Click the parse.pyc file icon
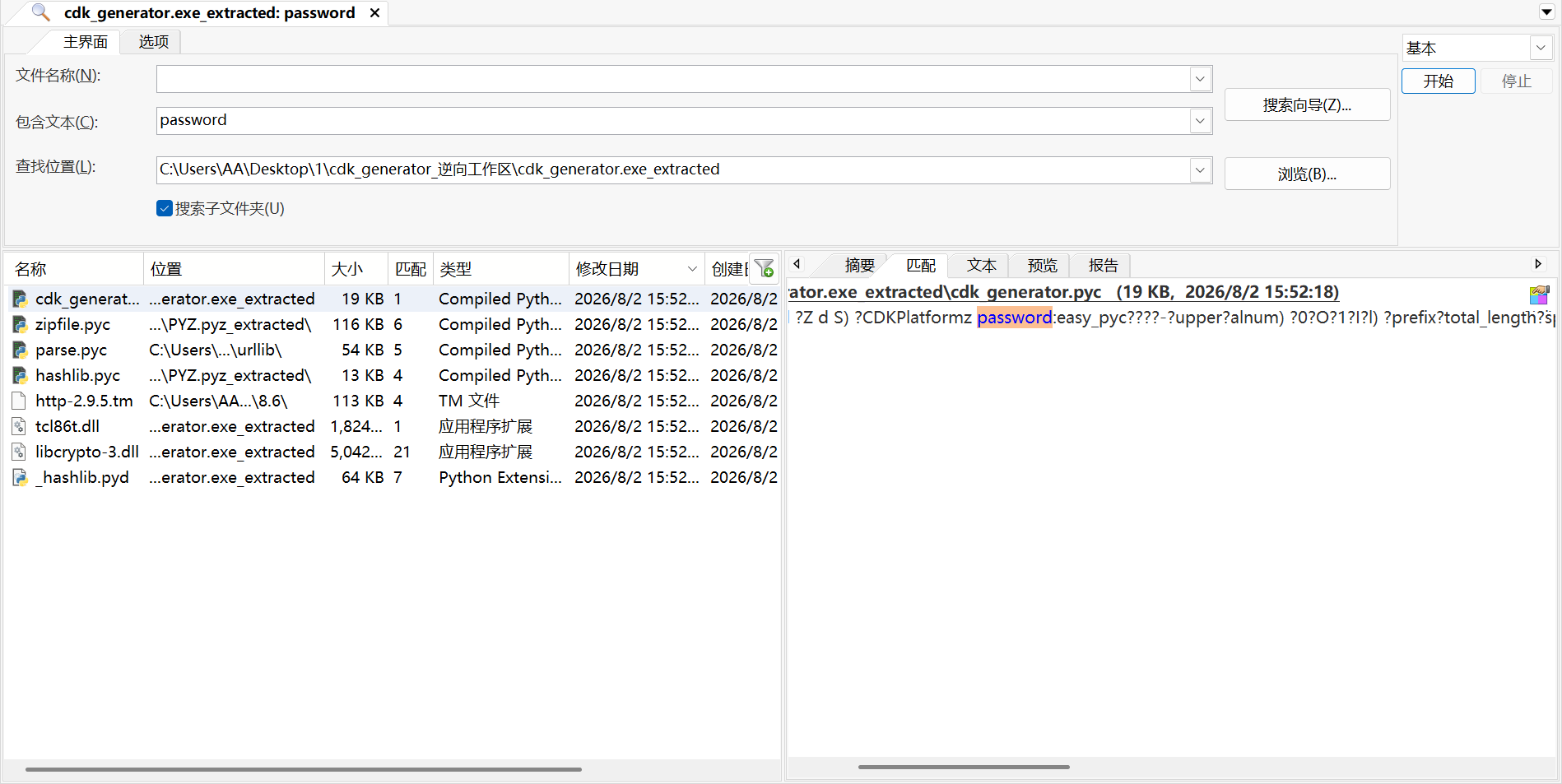 (20, 350)
